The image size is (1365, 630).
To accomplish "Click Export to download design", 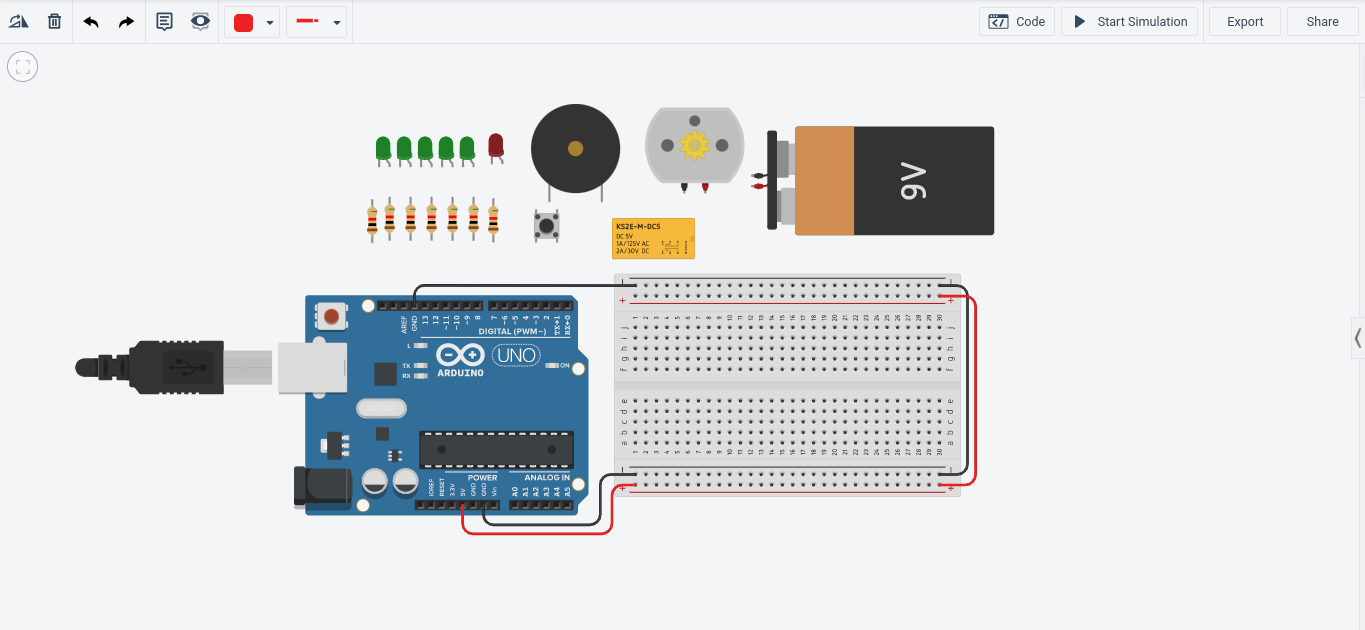I will [1244, 21].
